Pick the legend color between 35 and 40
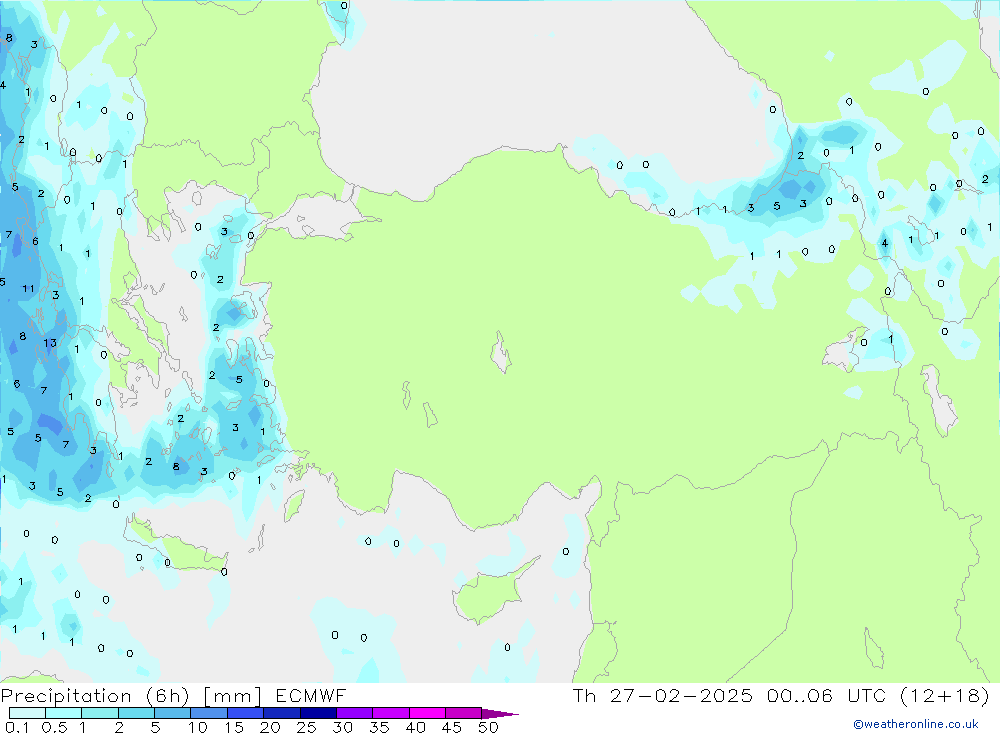Screen dimensions: 1000x733 tap(390, 713)
